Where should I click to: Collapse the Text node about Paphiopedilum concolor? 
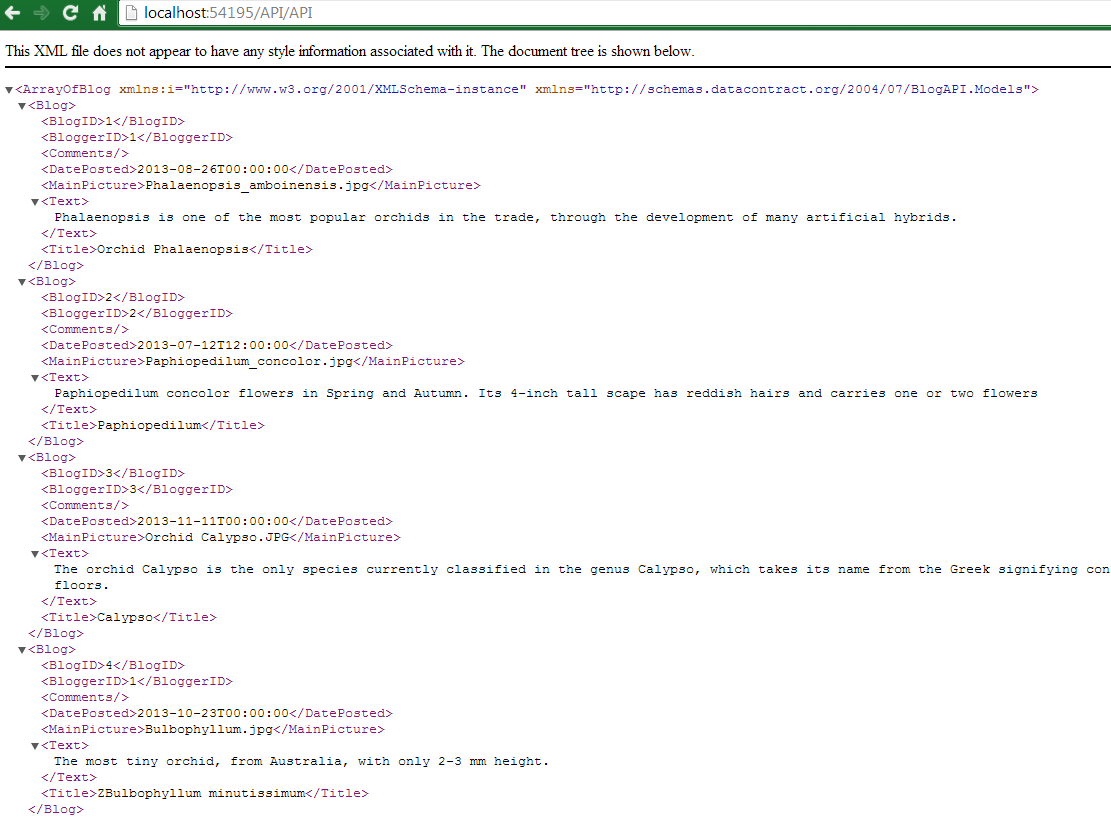pyautogui.click(x=35, y=378)
